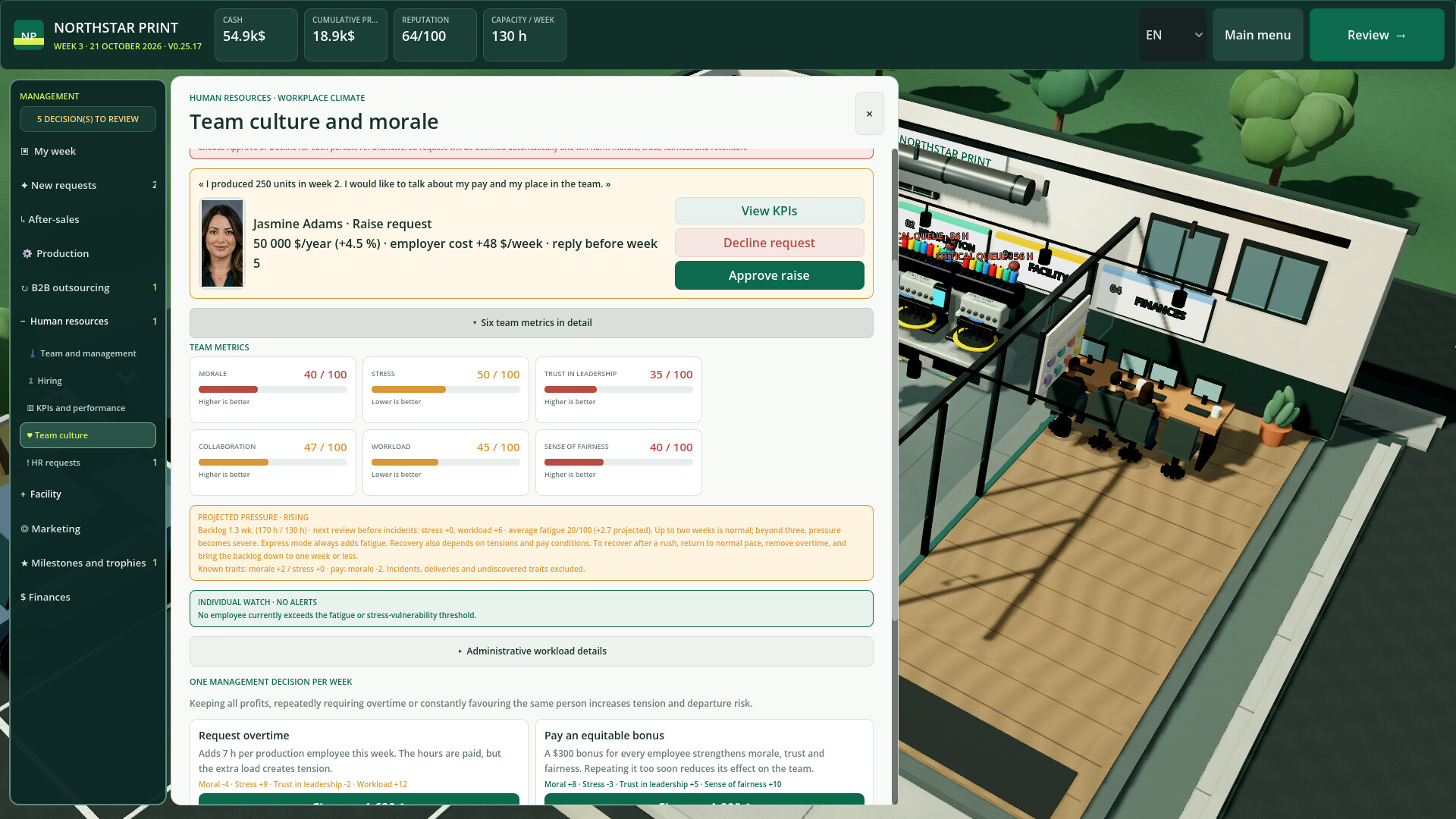Click Trust in leadership metric card
Viewport: 1456px width, 819px height.
click(x=619, y=390)
